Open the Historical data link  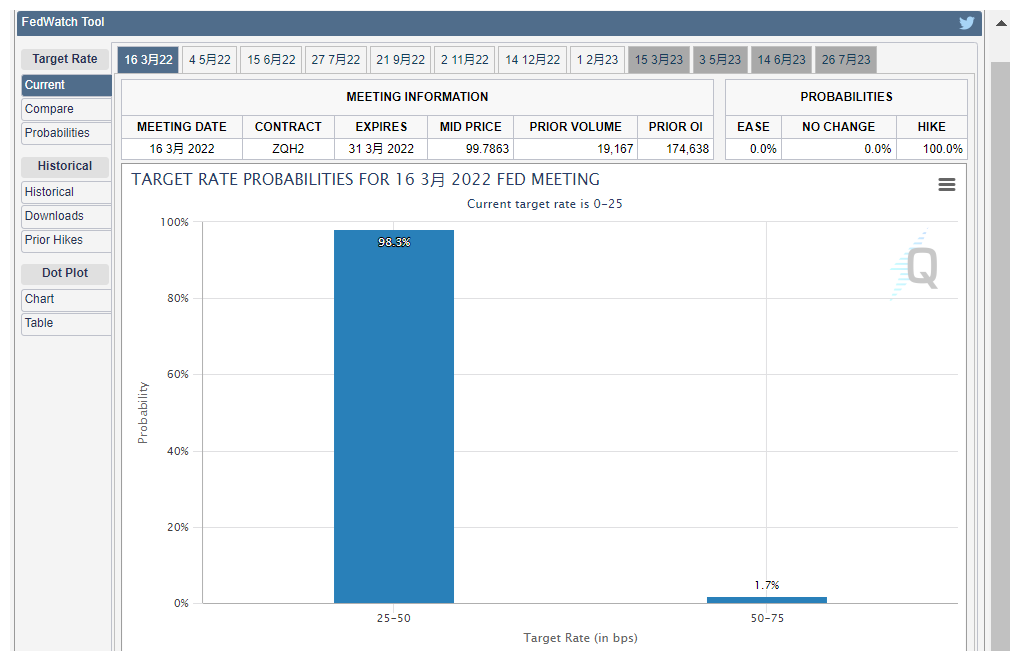point(66,192)
